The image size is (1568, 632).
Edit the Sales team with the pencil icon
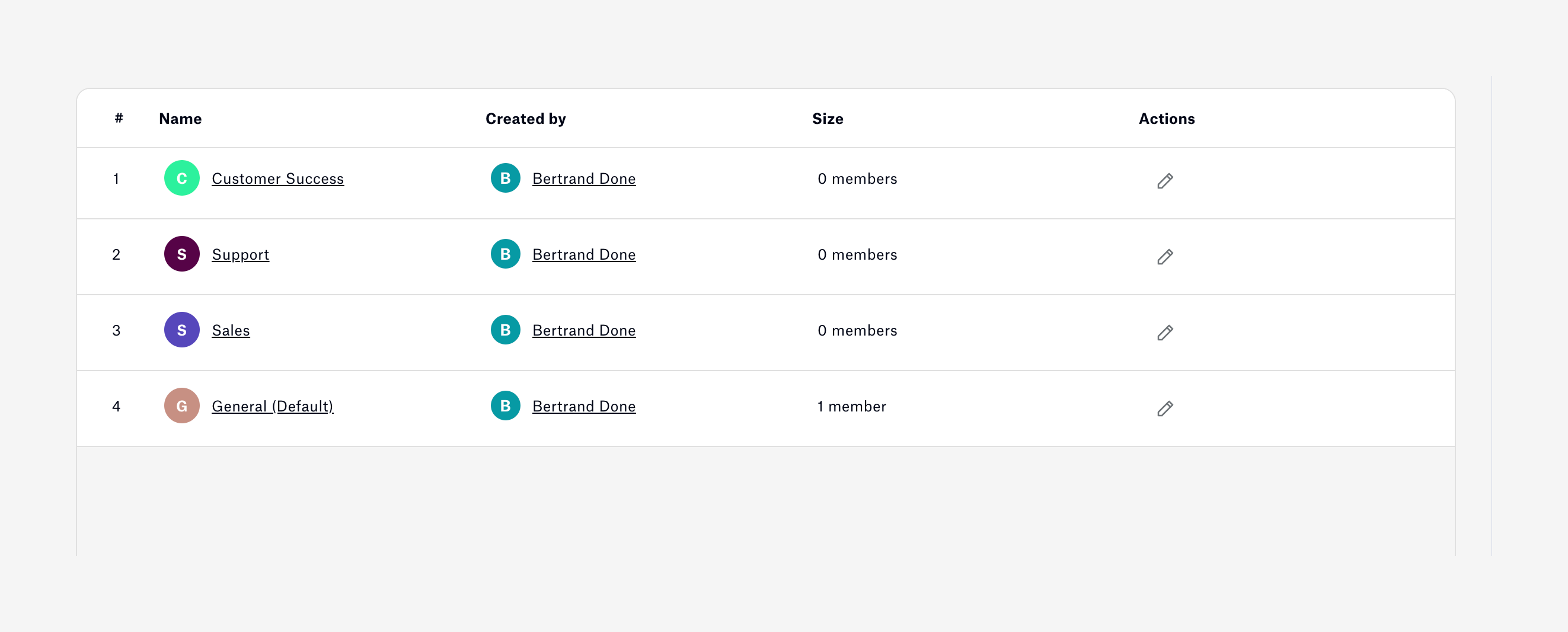[1165, 333]
